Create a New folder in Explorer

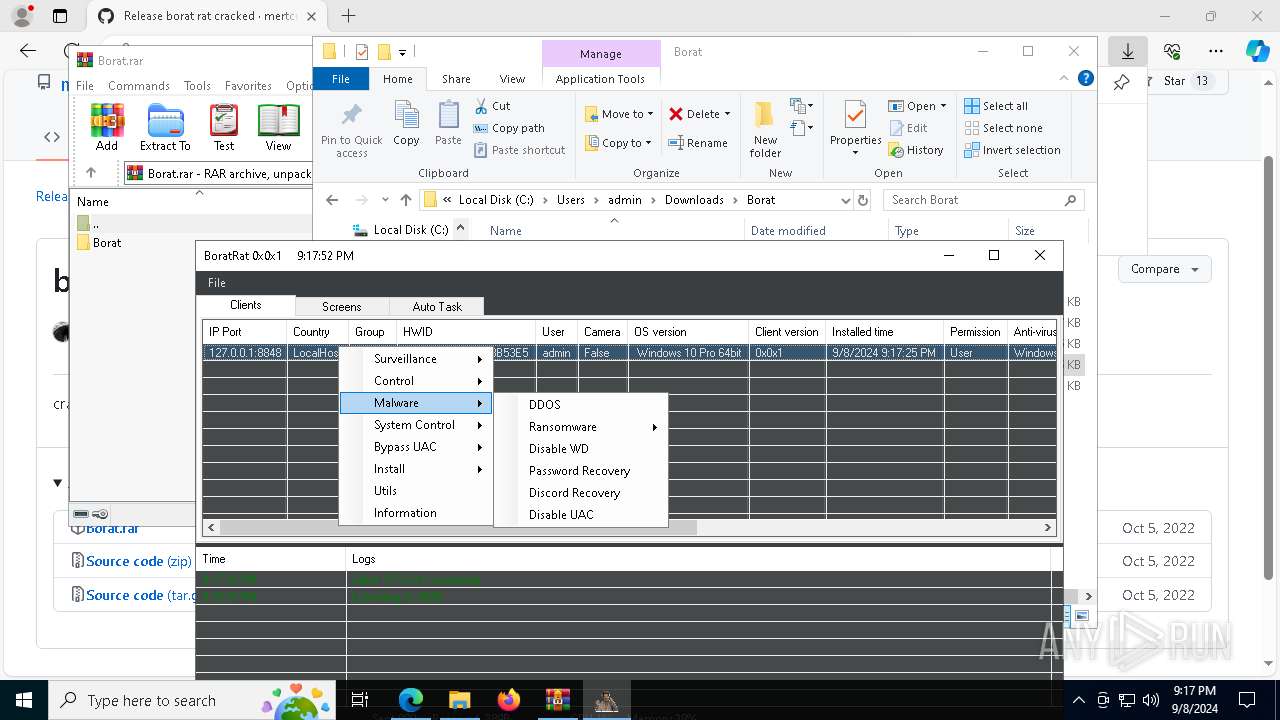pos(766,130)
